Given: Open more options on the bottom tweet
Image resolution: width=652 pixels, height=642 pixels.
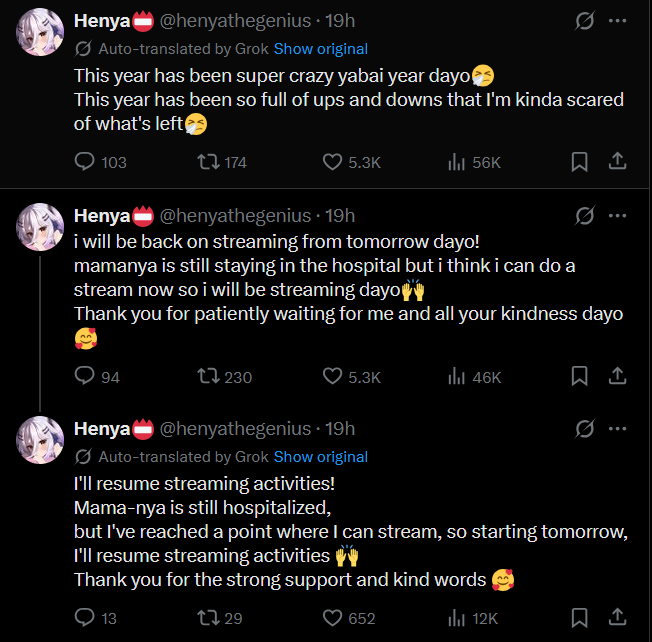Looking at the screenshot, I should point(618,429).
